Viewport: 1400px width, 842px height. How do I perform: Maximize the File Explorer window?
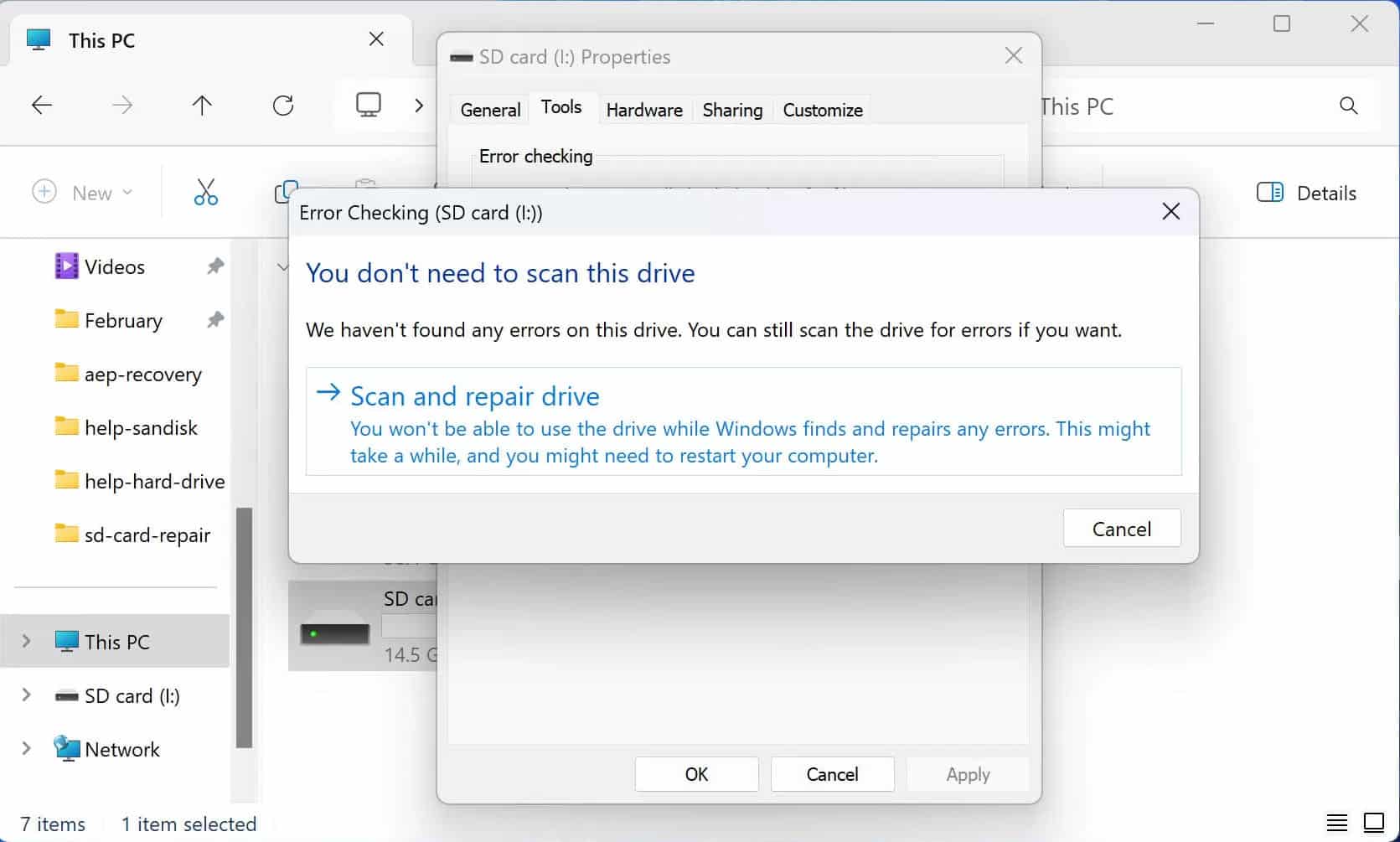[1282, 23]
